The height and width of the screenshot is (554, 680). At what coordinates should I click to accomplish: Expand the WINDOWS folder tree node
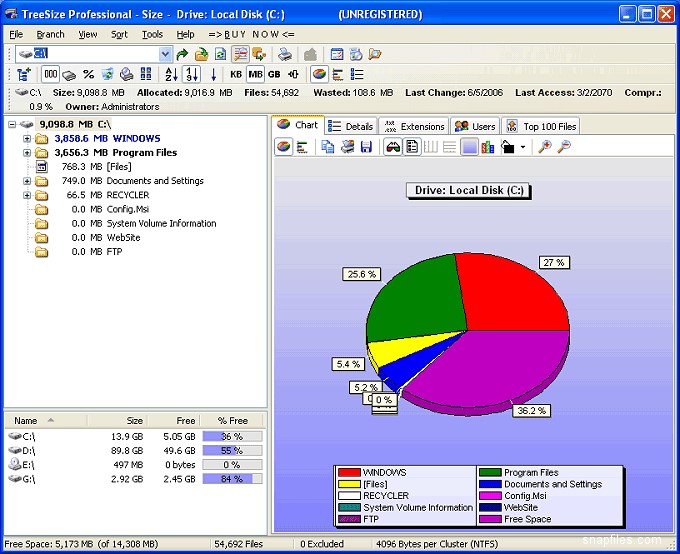click(x=27, y=139)
